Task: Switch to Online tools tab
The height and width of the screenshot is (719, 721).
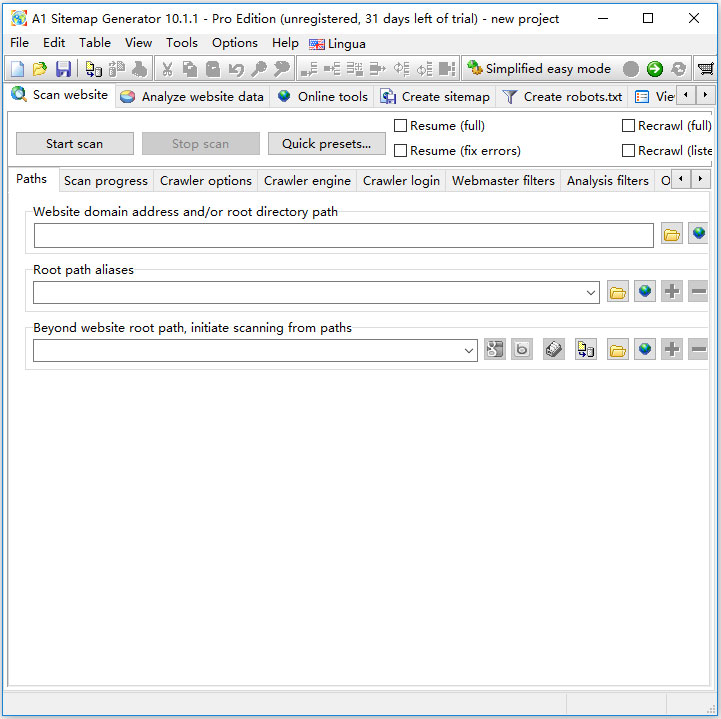Action: tap(322, 97)
